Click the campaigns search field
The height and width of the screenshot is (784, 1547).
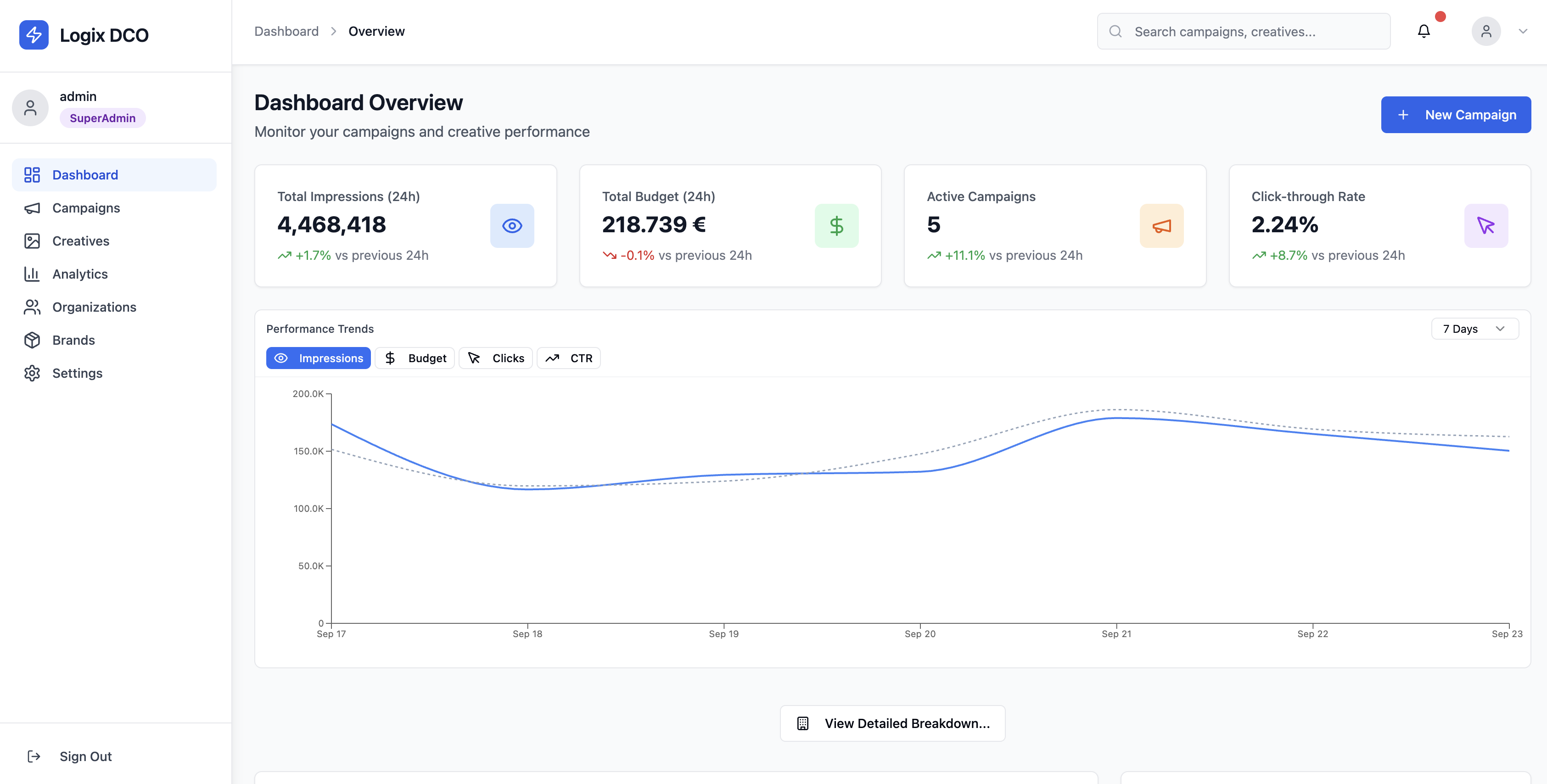tap(1243, 31)
